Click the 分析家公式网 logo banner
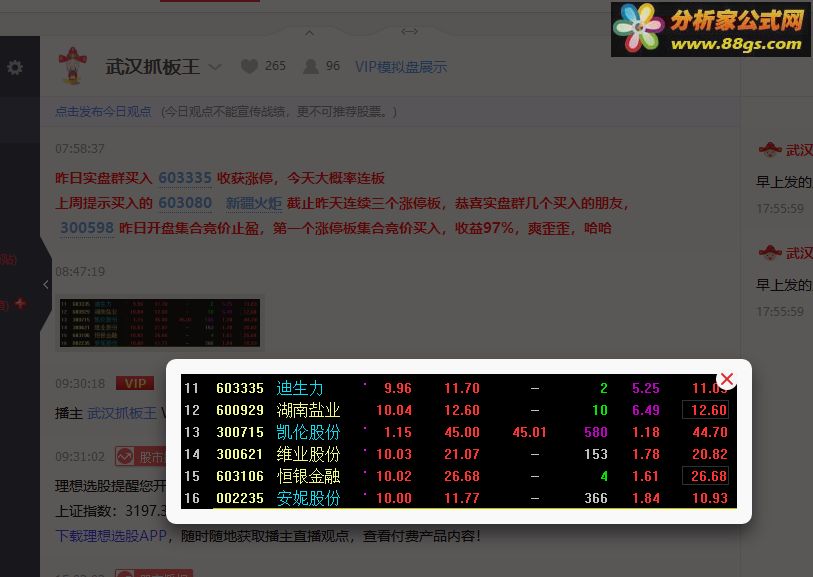 (x=710, y=29)
